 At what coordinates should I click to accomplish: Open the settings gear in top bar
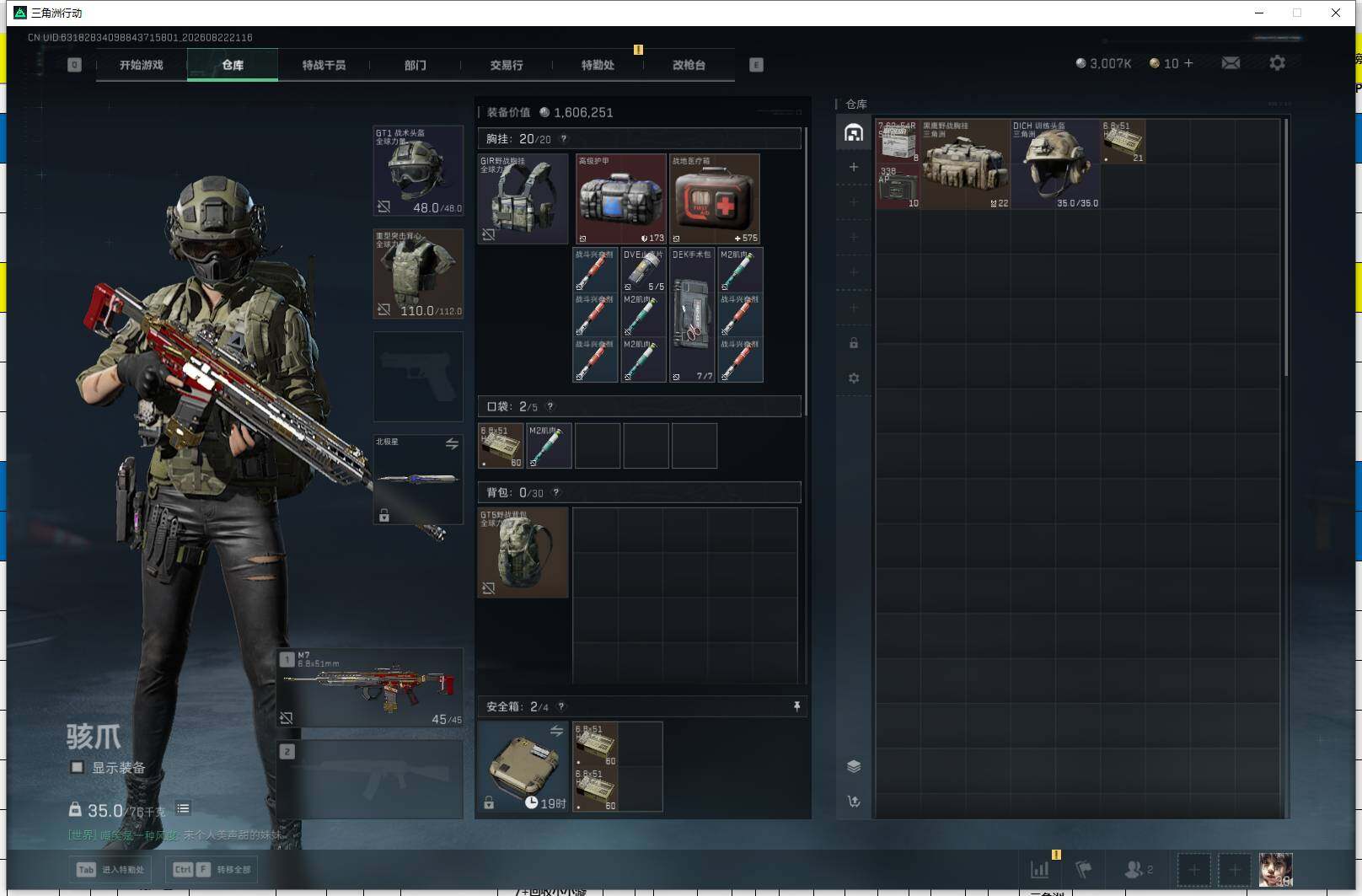[x=1277, y=63]
